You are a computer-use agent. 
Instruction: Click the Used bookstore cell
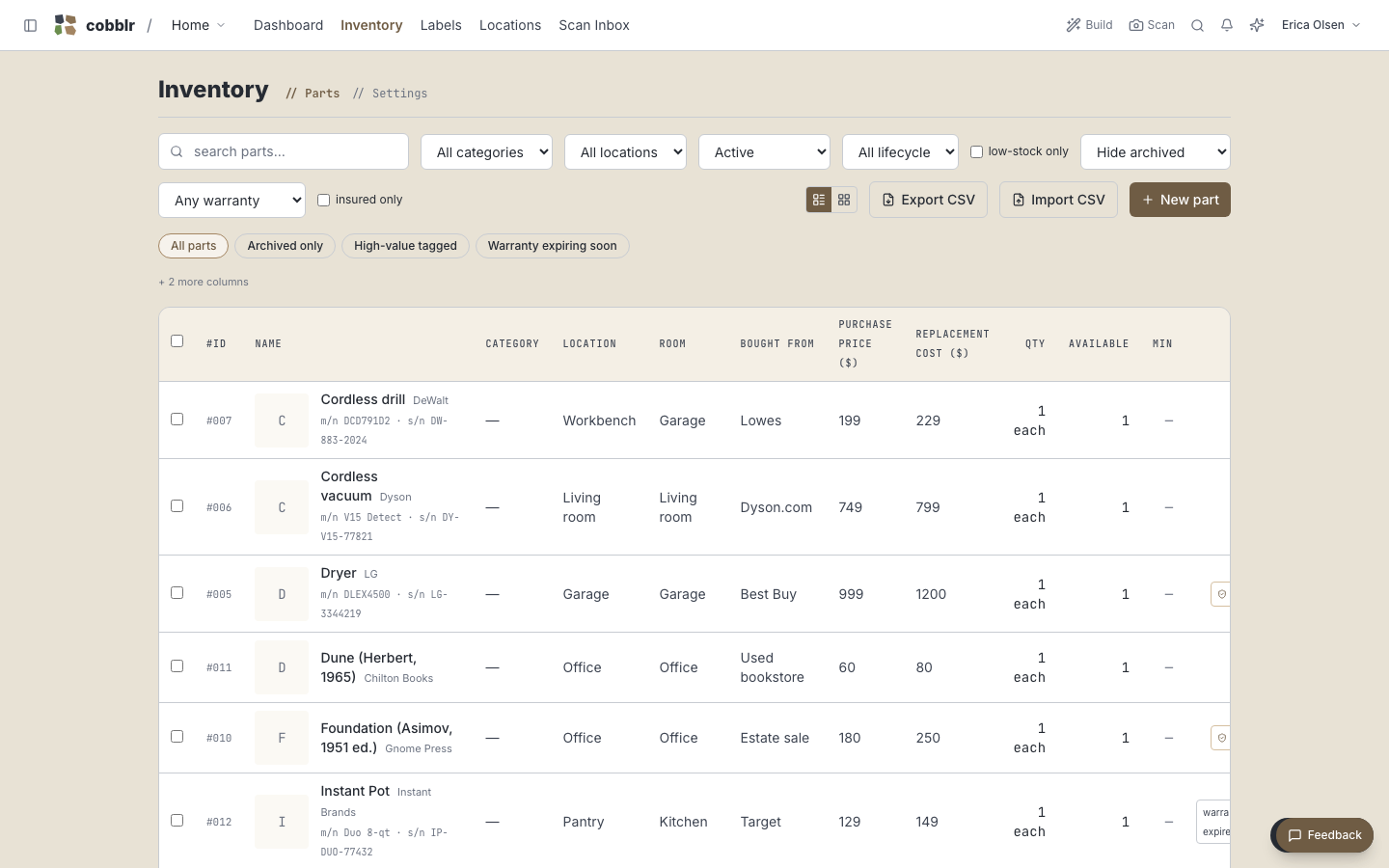pyautogui.click(x=772, y=667)
